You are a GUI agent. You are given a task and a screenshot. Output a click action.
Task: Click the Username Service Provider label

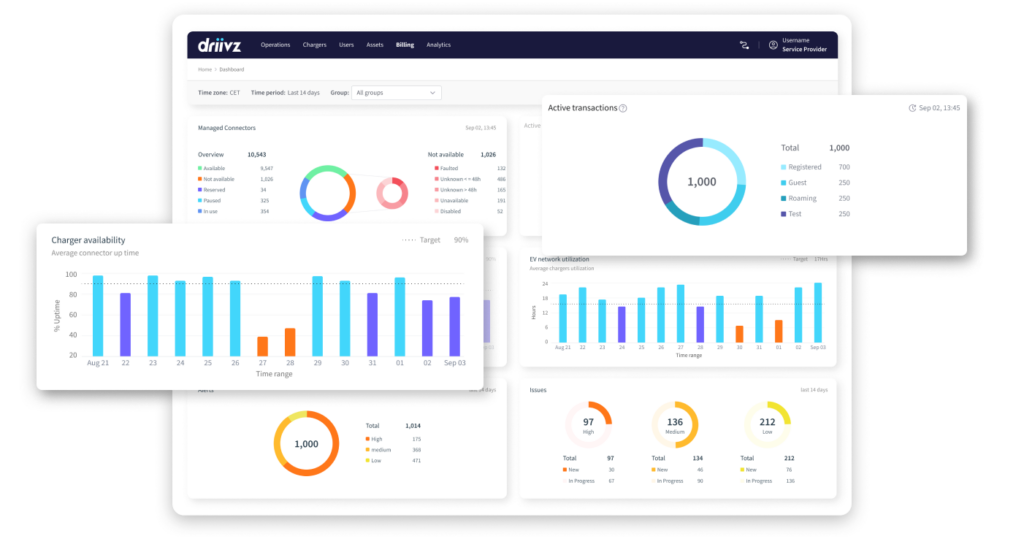(803, 45)
